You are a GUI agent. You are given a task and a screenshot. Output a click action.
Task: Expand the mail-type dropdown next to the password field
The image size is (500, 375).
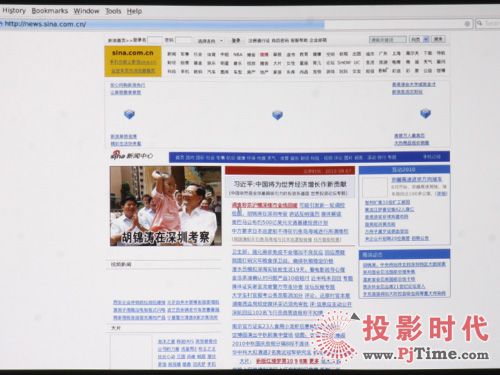(210, 41)
